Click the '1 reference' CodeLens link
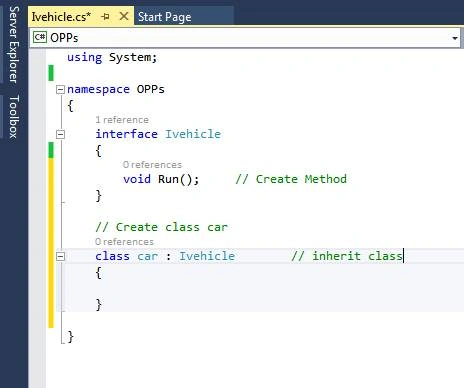This screenshot has height=388, width=464. point(122,120)
